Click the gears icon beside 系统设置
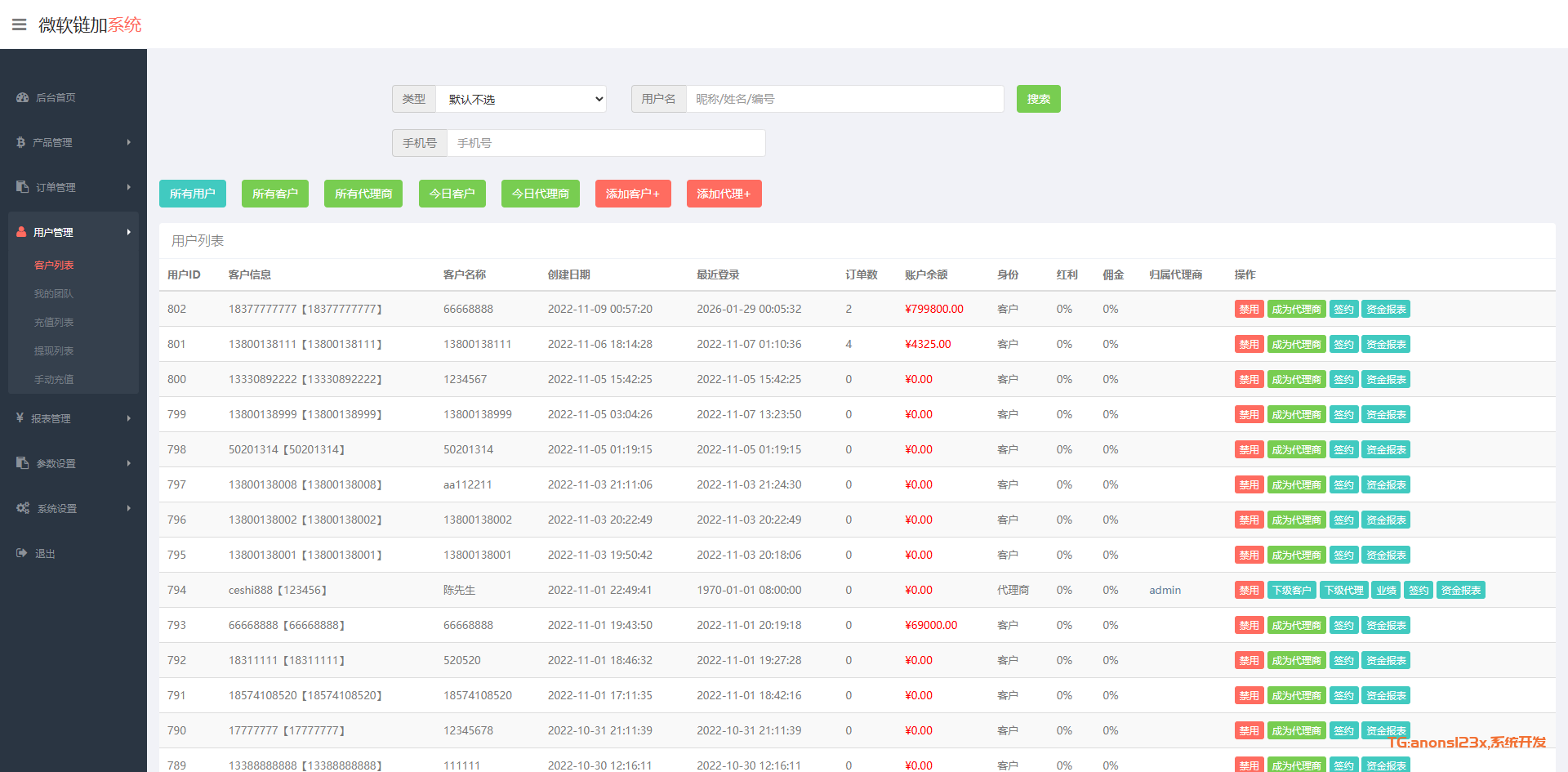Viewport: 1568px width, 772px height. click(23, 508)
